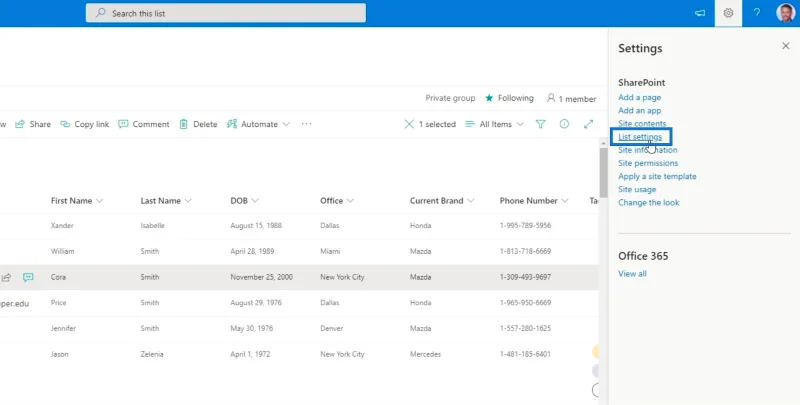Viewport: 800px width, 405px height.
Task: Open the more options ellipsis
Action: (306, 124)
